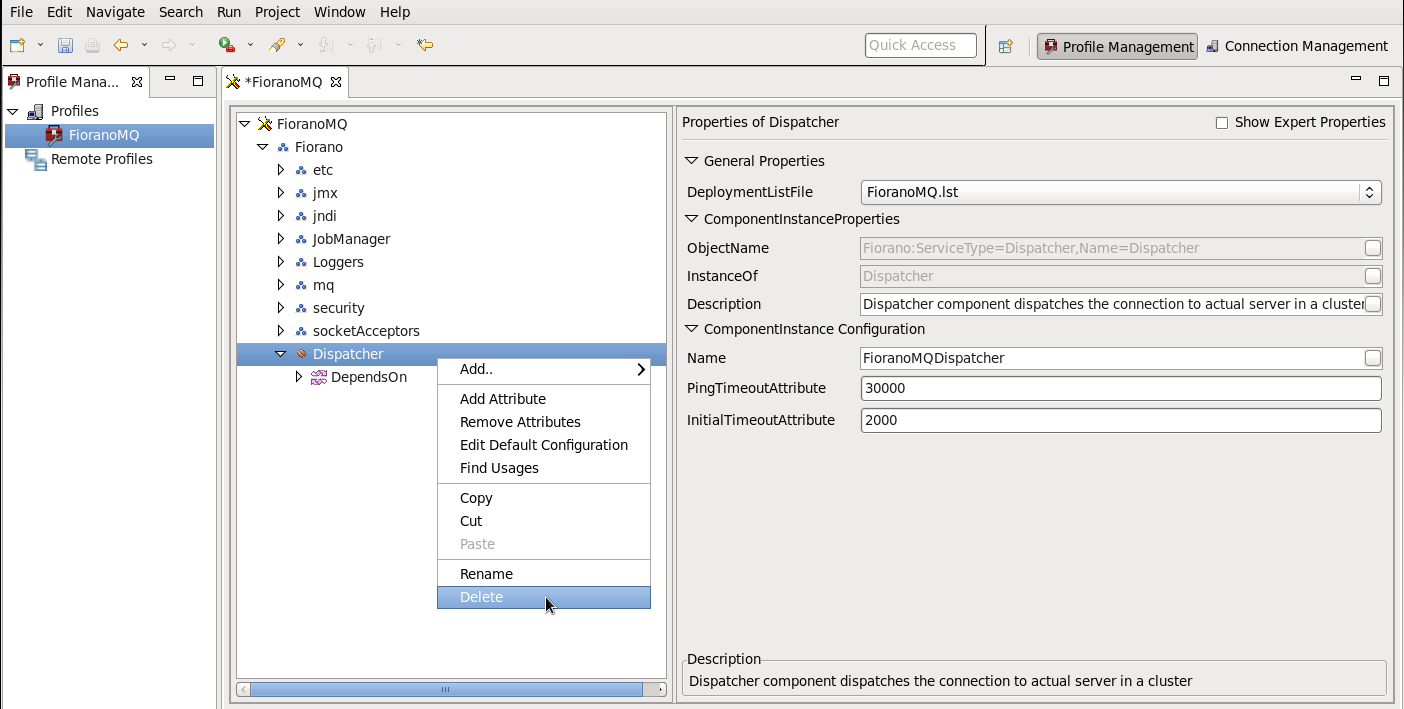Click the Remote Profiles icon
The height and width of the screenshot is (709, 1404).
[36, 159]
